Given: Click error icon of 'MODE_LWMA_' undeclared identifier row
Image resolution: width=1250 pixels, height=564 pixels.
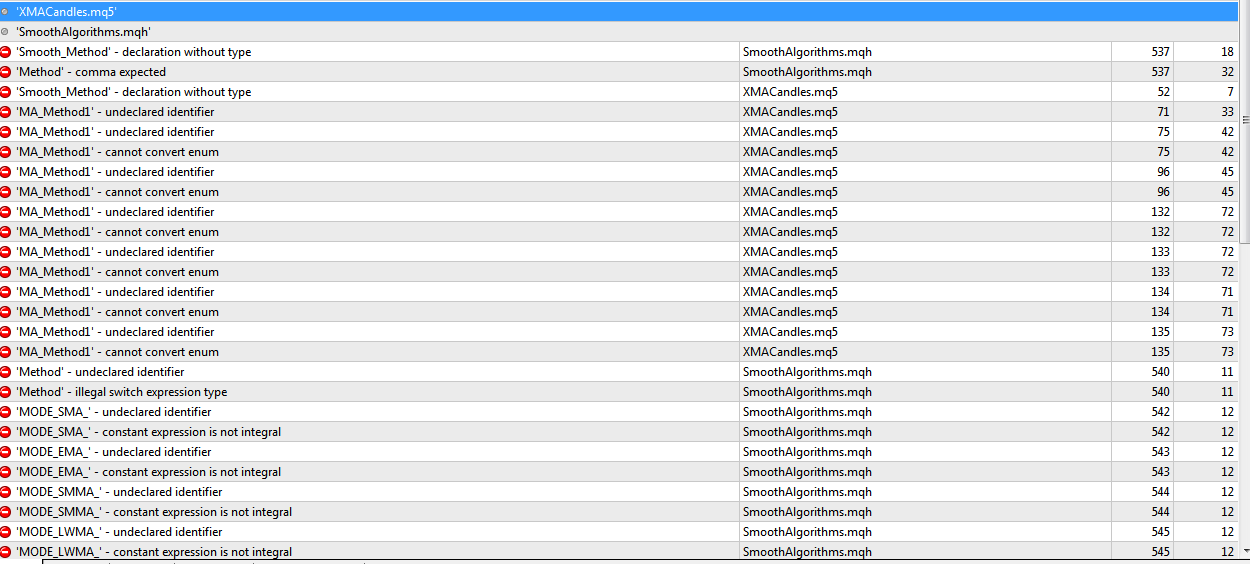Looking at the screenshot, I should (x=6, y=531).
